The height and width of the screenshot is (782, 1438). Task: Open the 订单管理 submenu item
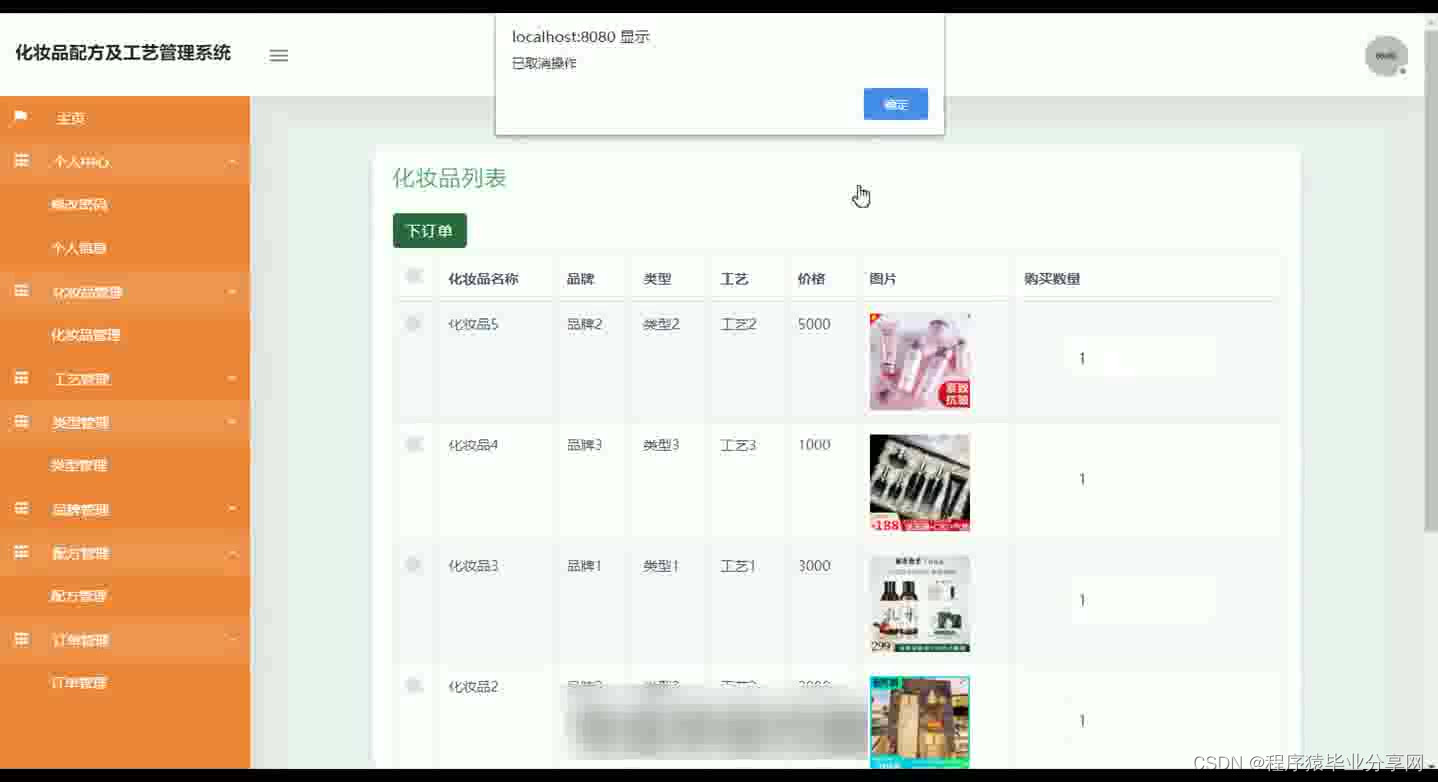pos(79,683)
